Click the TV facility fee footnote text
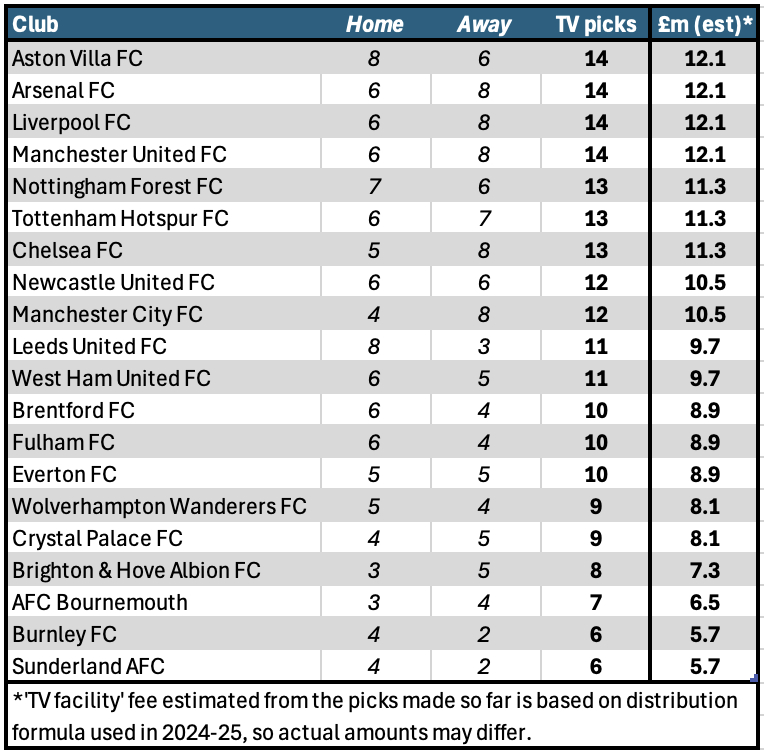The width and height of the screenshot is (764, 754). 375,712
